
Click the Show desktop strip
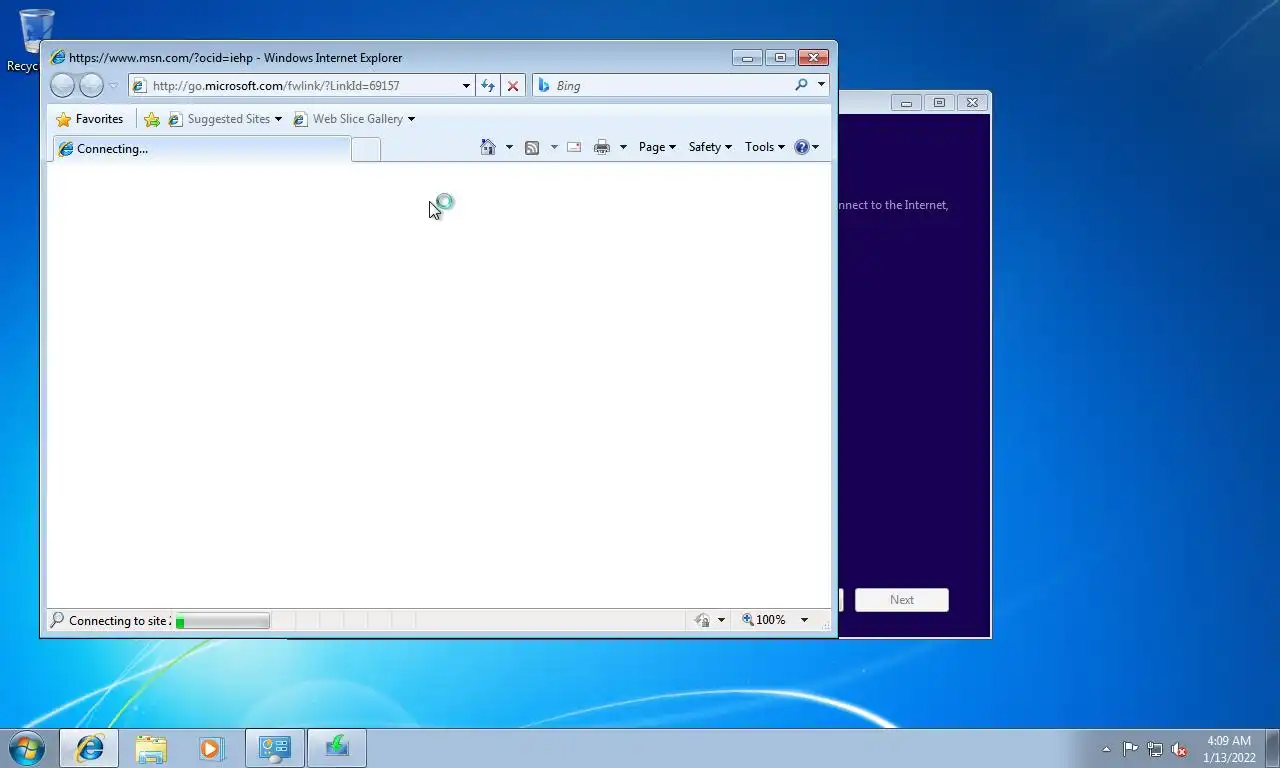coord(1273,748)
